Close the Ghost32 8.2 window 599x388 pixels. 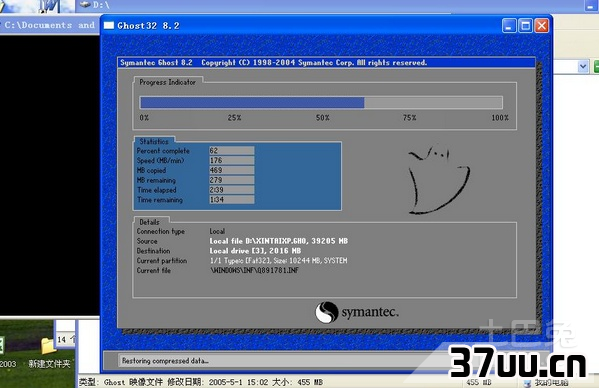click(542, 26)
